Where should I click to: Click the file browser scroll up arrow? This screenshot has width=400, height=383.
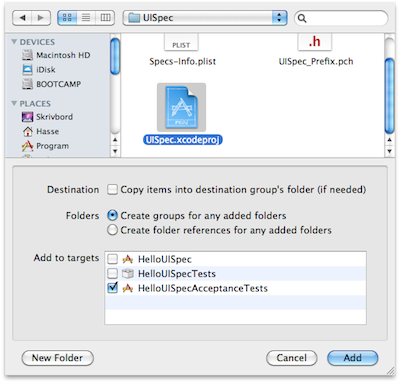[x=389, y=140]
